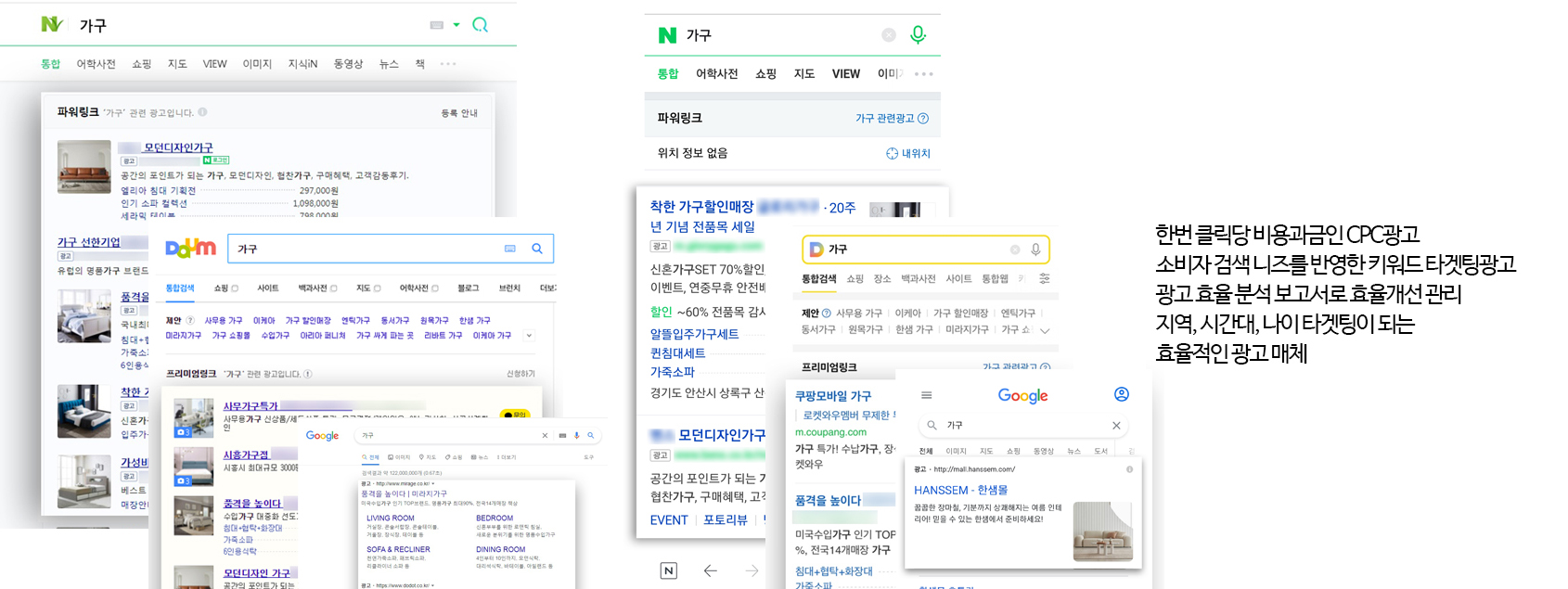
Task: Select the mobile Naver VIEW tab
Action: 845,73
